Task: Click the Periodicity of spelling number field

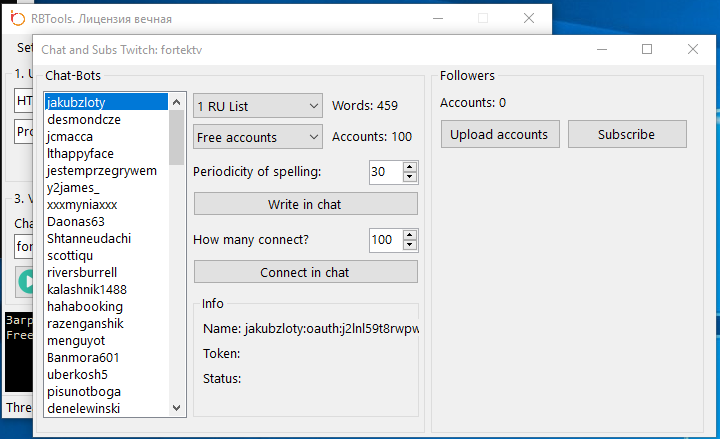Action: [383, 172]
